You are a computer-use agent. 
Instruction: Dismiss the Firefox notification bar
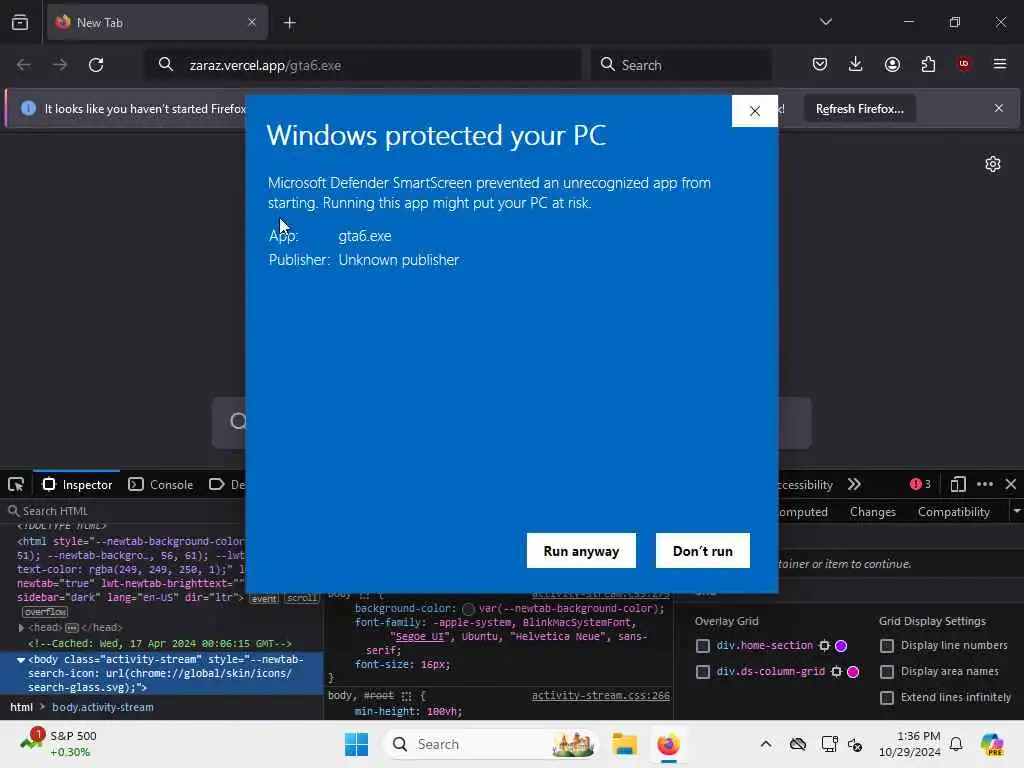[999, 108]
